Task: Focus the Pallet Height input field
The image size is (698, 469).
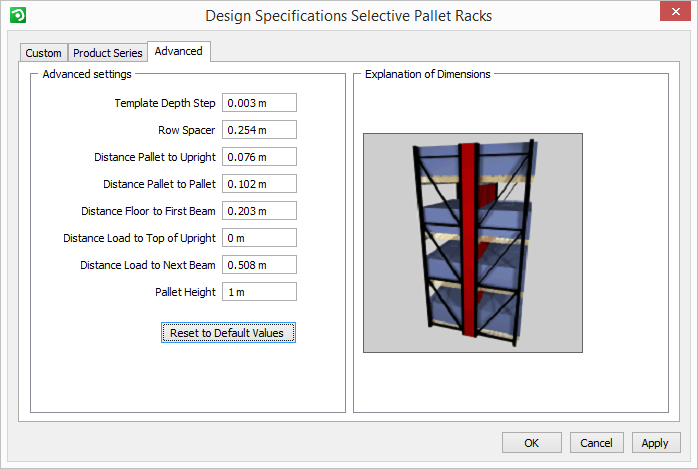Action: pos(259,292)
